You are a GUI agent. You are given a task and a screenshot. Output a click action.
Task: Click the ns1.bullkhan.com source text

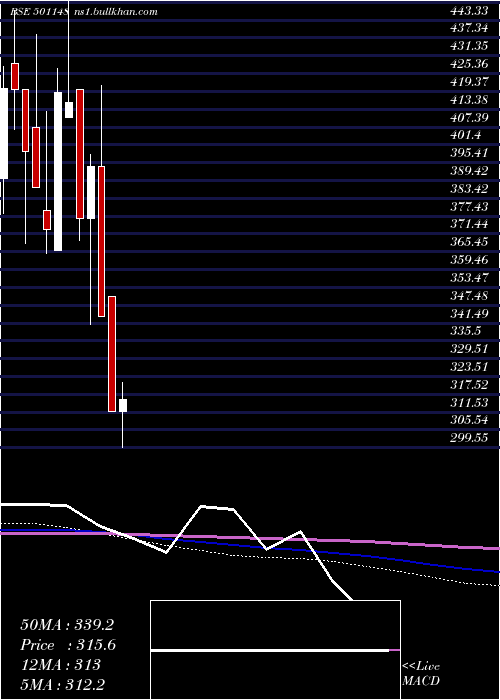click(115, 12)
